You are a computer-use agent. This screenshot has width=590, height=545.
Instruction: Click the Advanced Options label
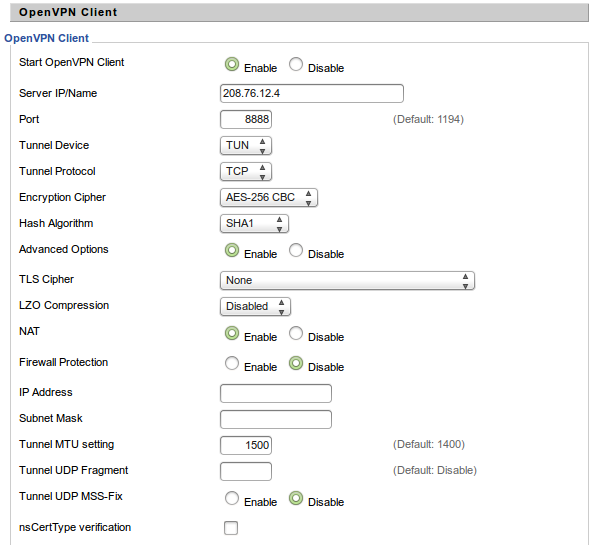tap(64, 249)
